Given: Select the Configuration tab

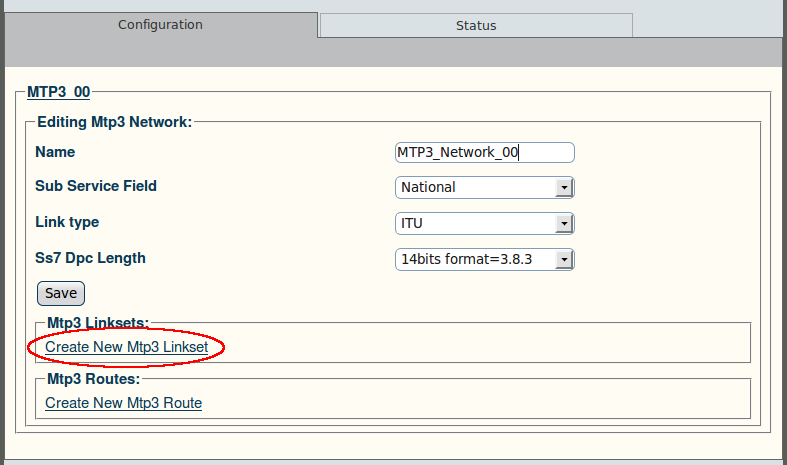Looking at the screenshot, I should [x=161, y=25].
